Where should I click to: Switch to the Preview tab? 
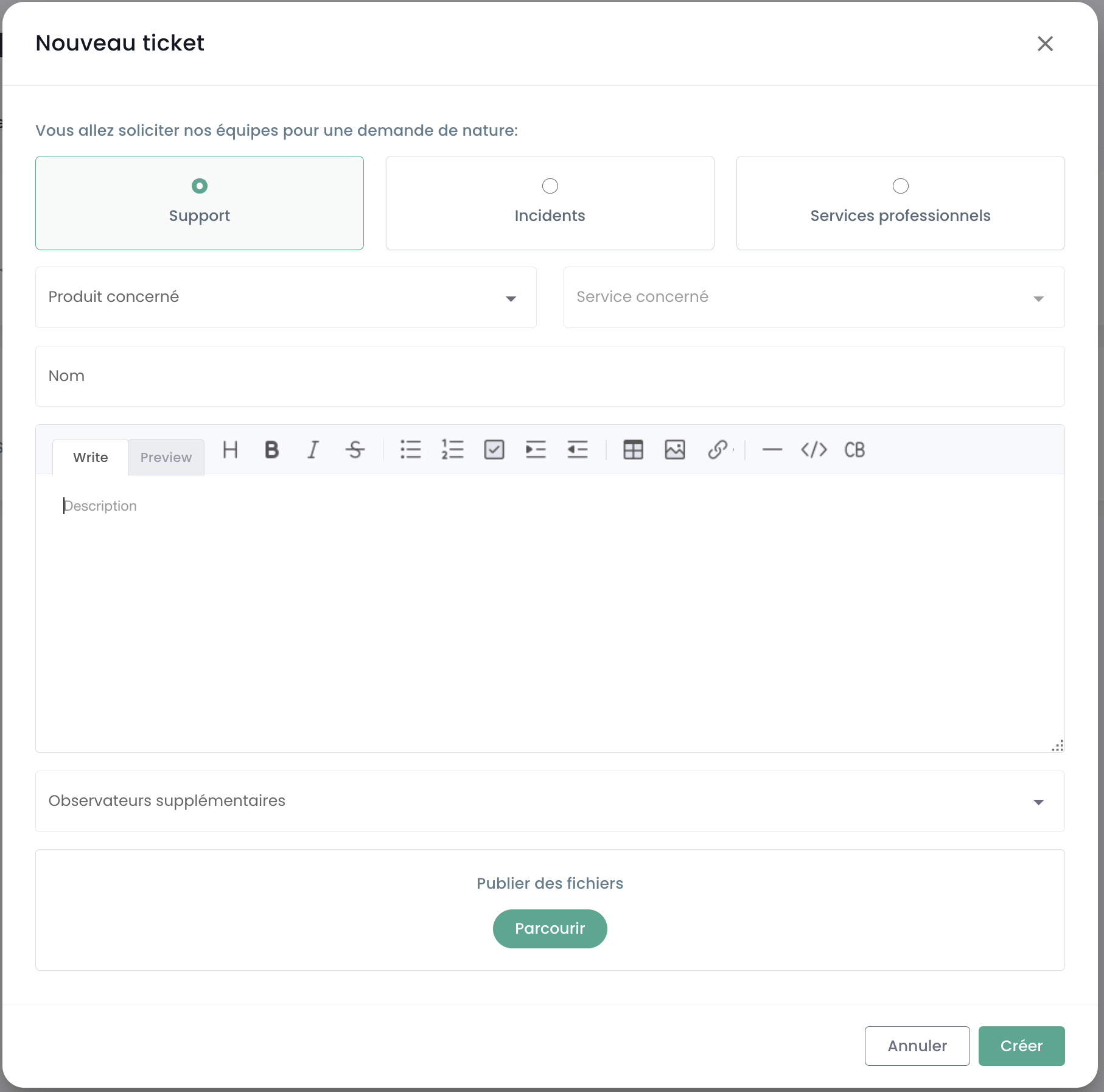pos(166,457)
